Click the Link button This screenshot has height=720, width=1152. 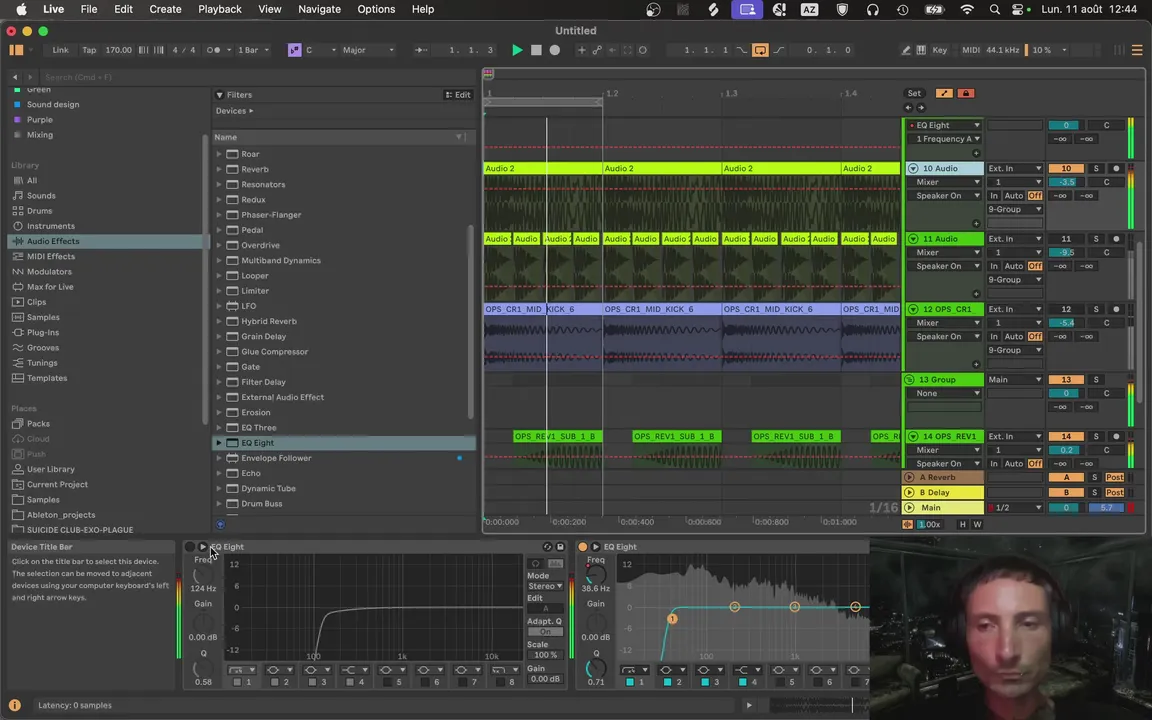pos(60,50)
